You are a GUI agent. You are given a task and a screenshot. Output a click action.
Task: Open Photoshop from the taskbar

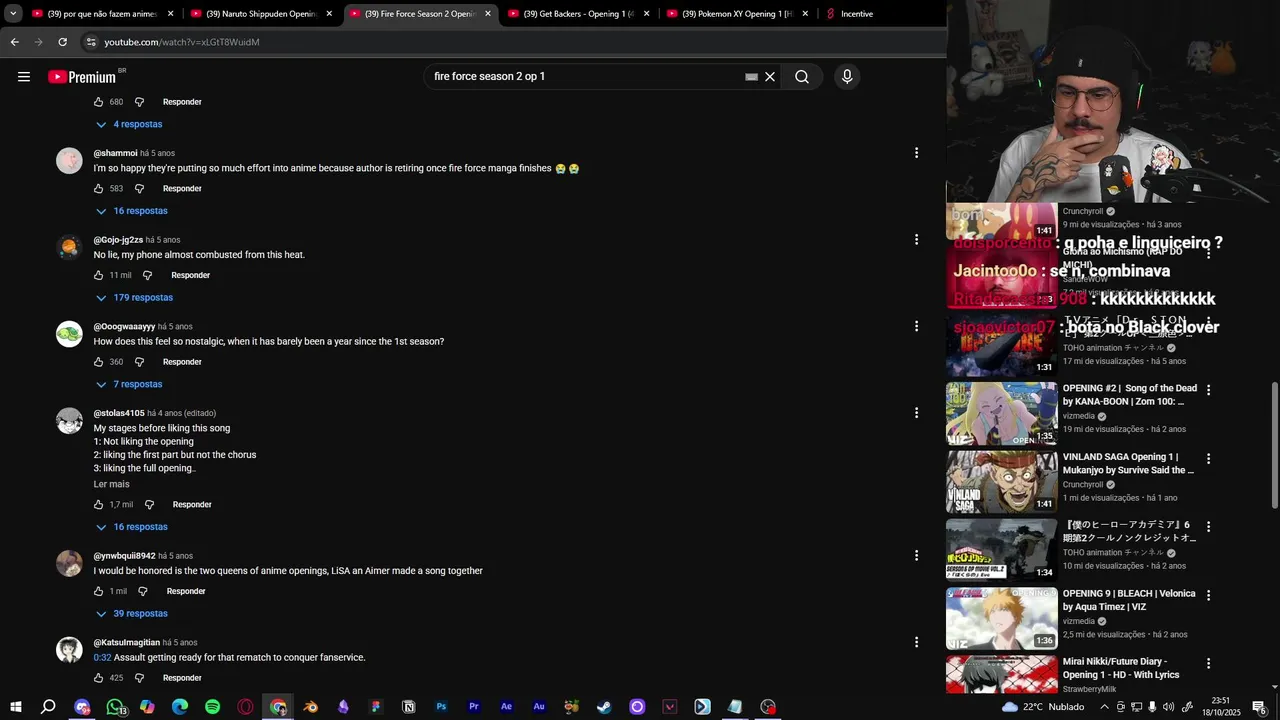click(441, 707)
